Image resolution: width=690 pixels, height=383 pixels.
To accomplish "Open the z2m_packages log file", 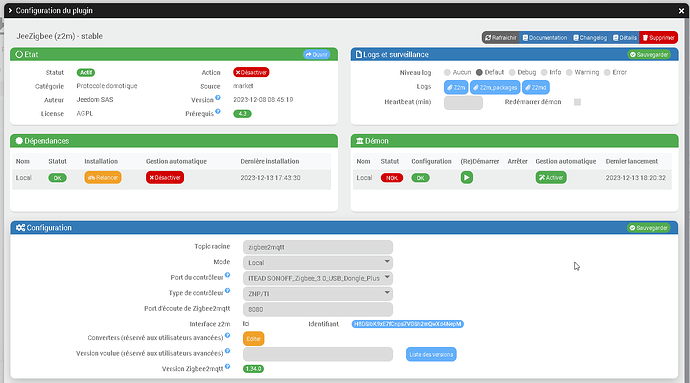I will (x=495, y=87).
